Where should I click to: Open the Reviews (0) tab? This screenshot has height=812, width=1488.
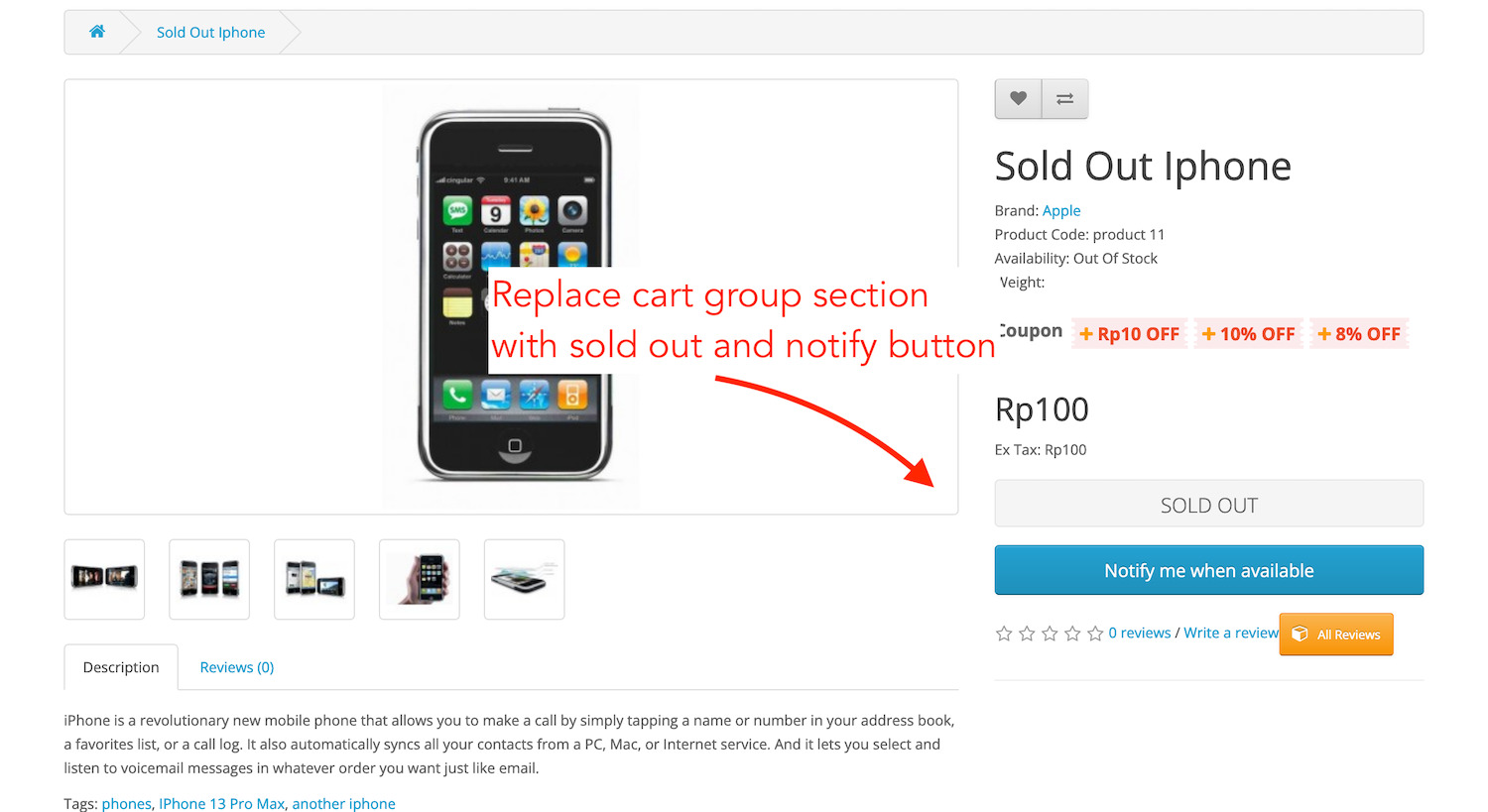click(236, 666)
